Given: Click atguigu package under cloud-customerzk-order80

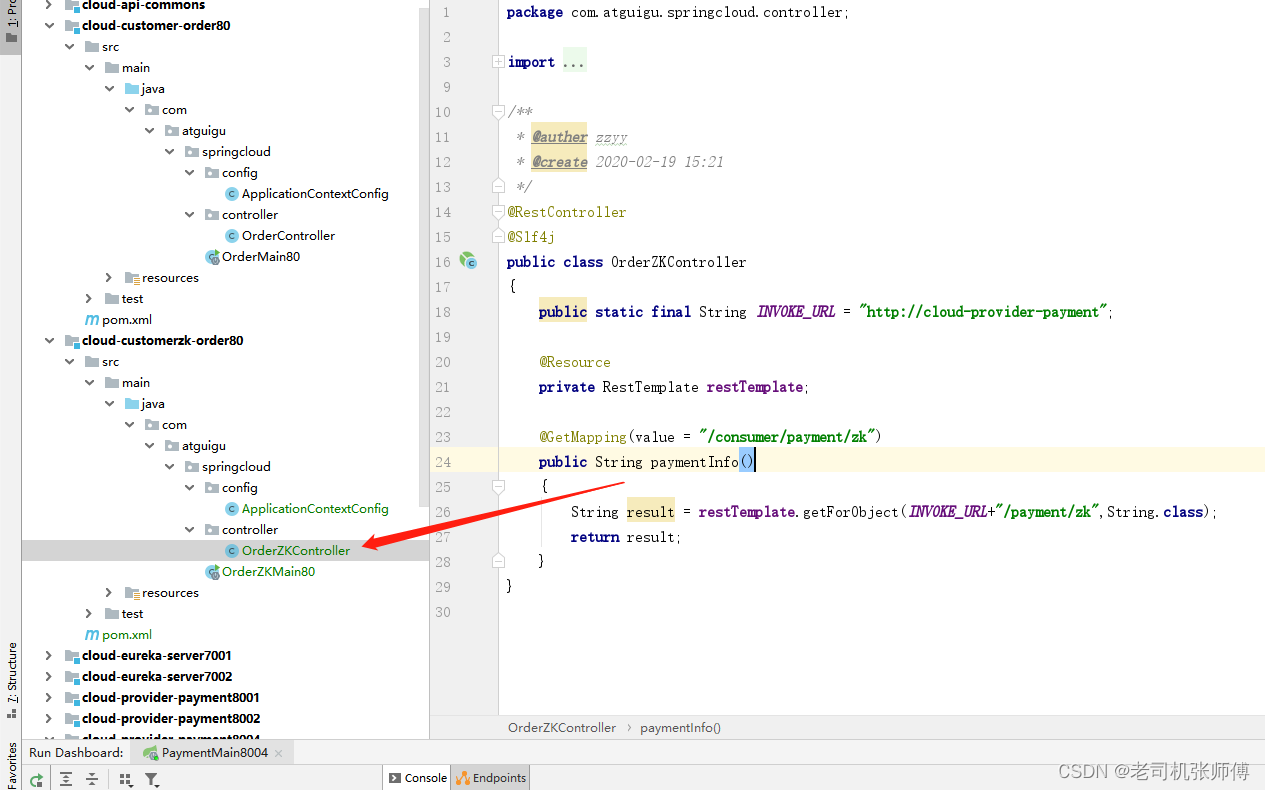Looking at the screenshot, I should point(204,446).
